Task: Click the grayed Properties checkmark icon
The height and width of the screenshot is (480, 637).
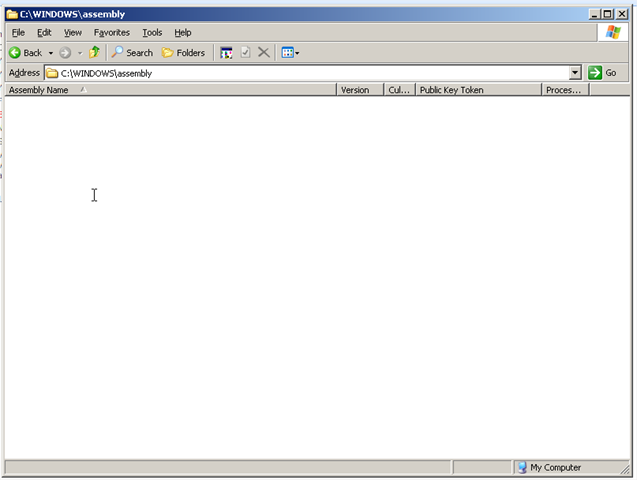Action: click(x=245, y=52)
